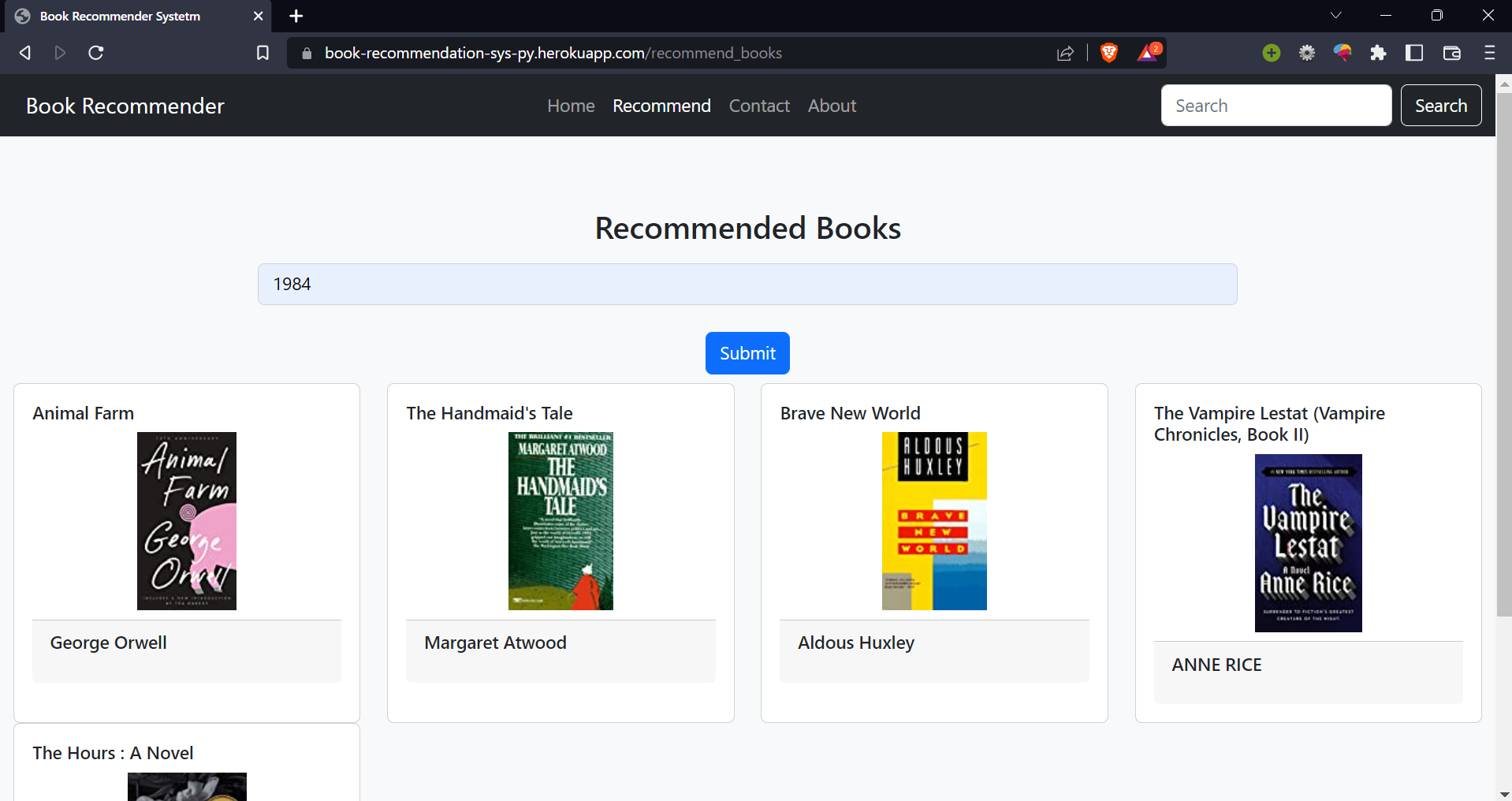Restore down the browser window
Viewport: 1512px width, 801px height.
(1437, 15)
